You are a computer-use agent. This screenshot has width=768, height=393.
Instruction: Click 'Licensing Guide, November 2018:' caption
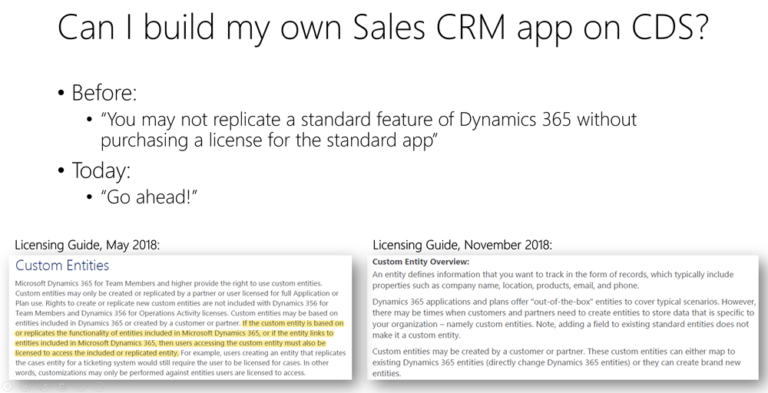coord(462,245)
